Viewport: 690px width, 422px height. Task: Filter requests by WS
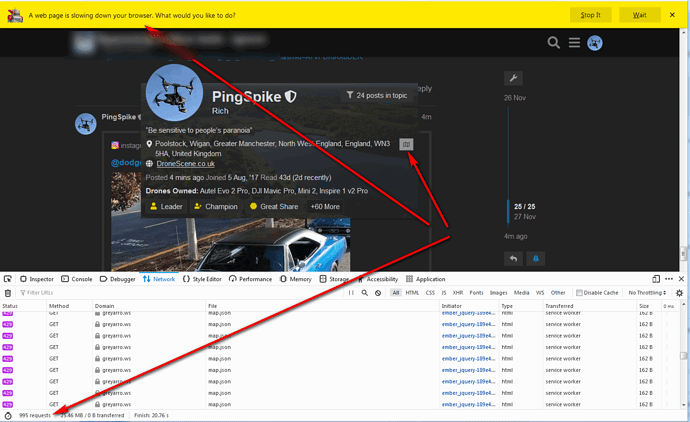pyautogui.click(x=540, y=293)
